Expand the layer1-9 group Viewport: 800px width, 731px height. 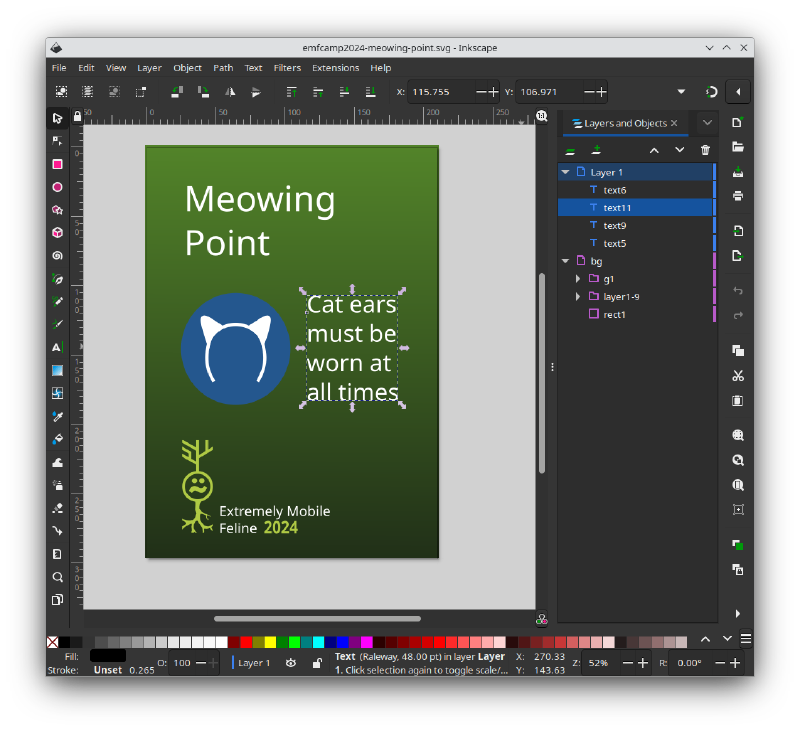tap(578, 297)
